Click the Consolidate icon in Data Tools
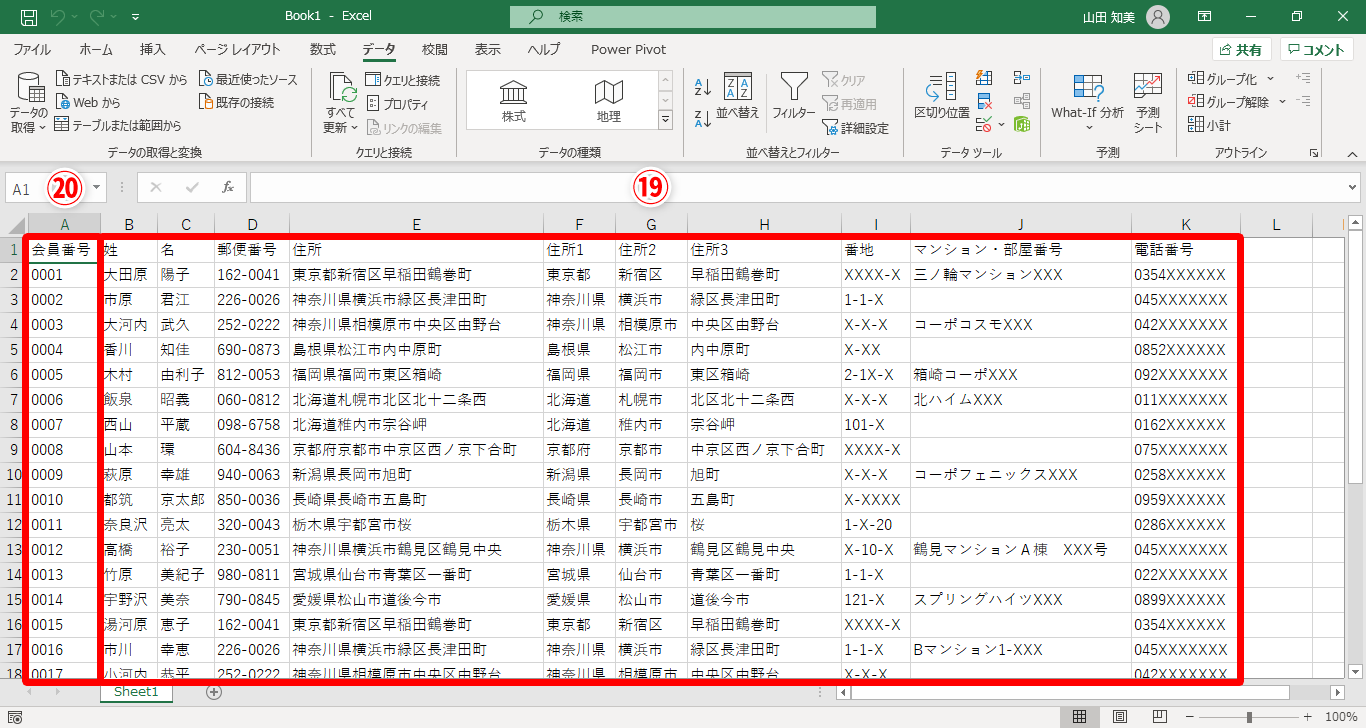The image size is (1366, 728). [1022, 78]
